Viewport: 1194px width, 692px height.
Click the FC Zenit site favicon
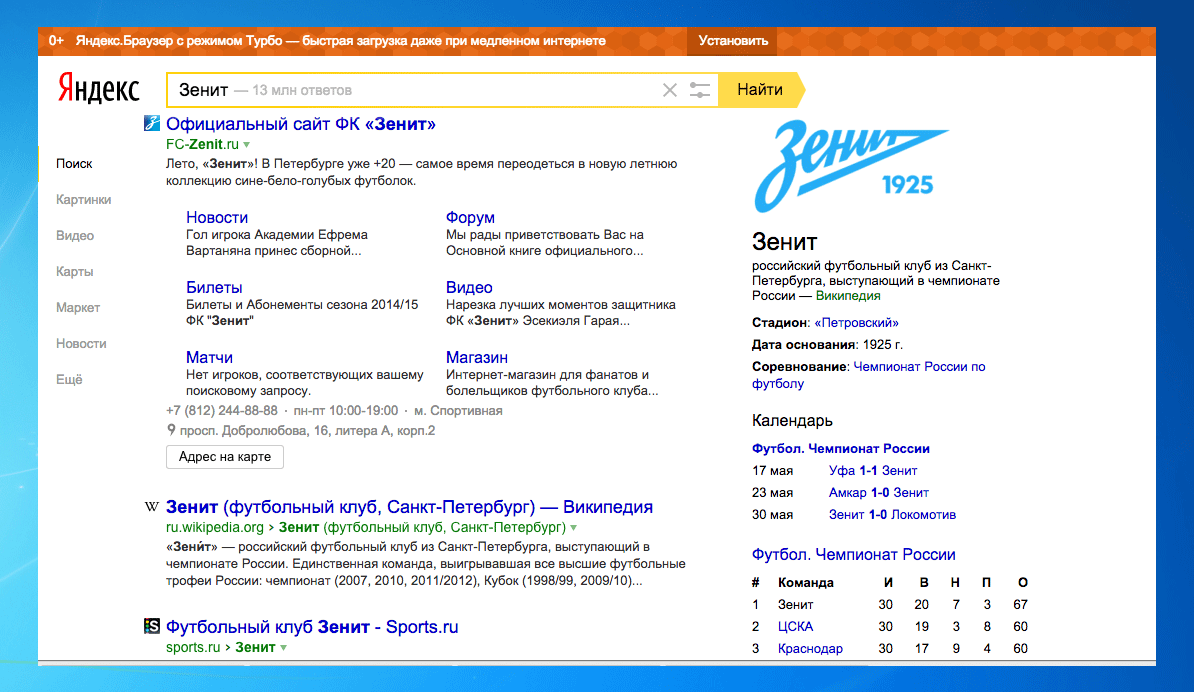(x=152, y=123)
